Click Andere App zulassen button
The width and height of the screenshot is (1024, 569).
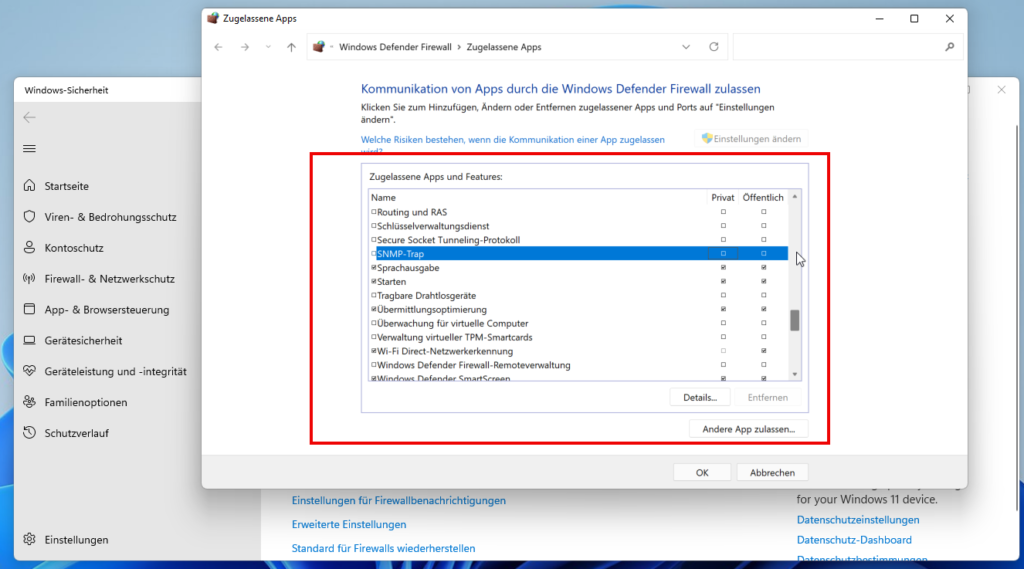(748, 429)
